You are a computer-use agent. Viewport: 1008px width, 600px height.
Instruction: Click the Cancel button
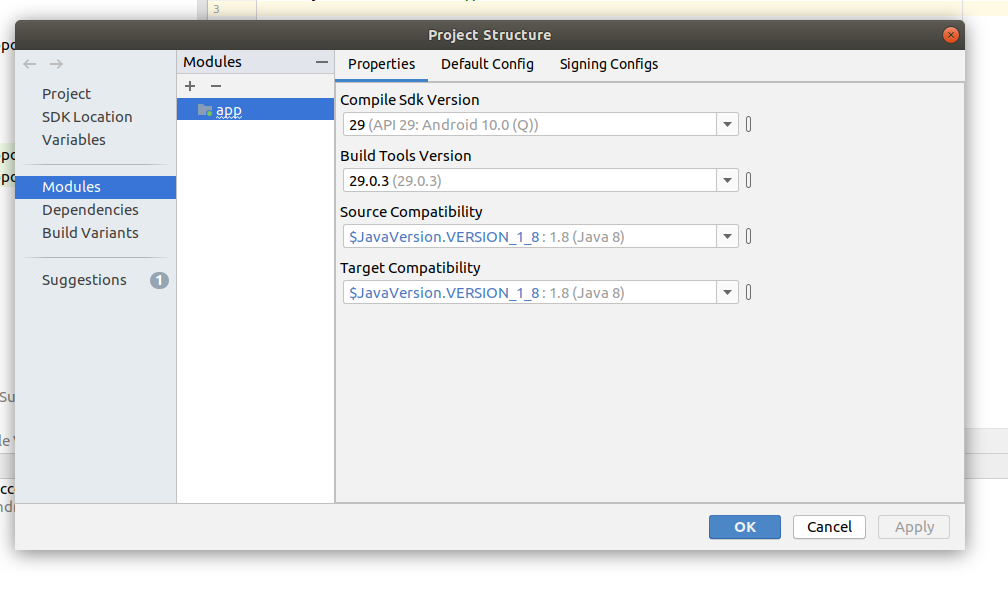coord(829,527)
